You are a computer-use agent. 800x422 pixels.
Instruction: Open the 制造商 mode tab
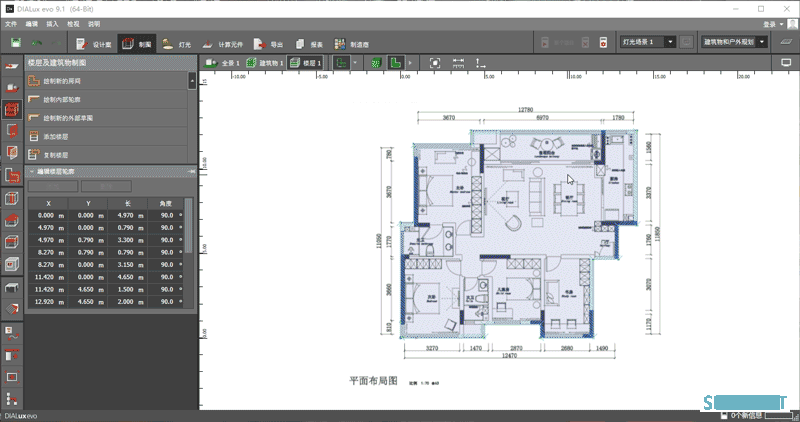[352, 44]
